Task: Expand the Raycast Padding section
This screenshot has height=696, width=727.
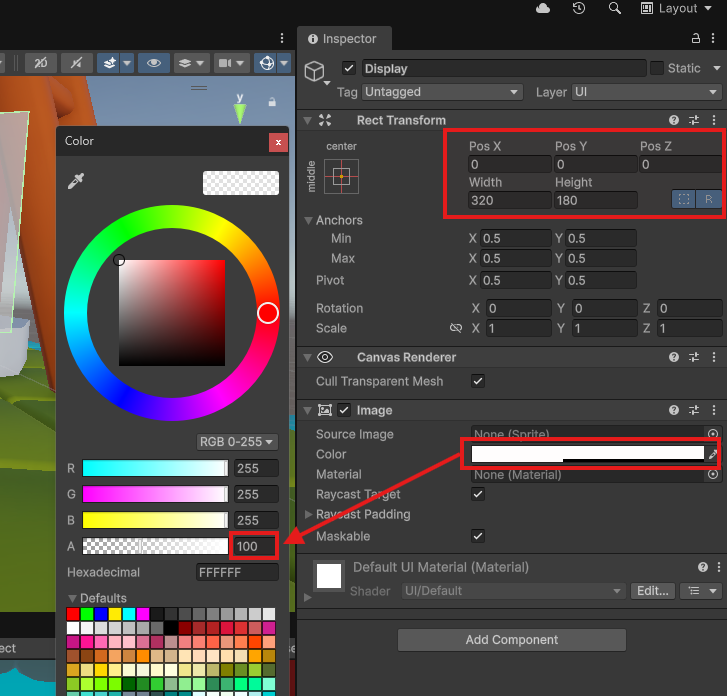Action: [308, 514]
